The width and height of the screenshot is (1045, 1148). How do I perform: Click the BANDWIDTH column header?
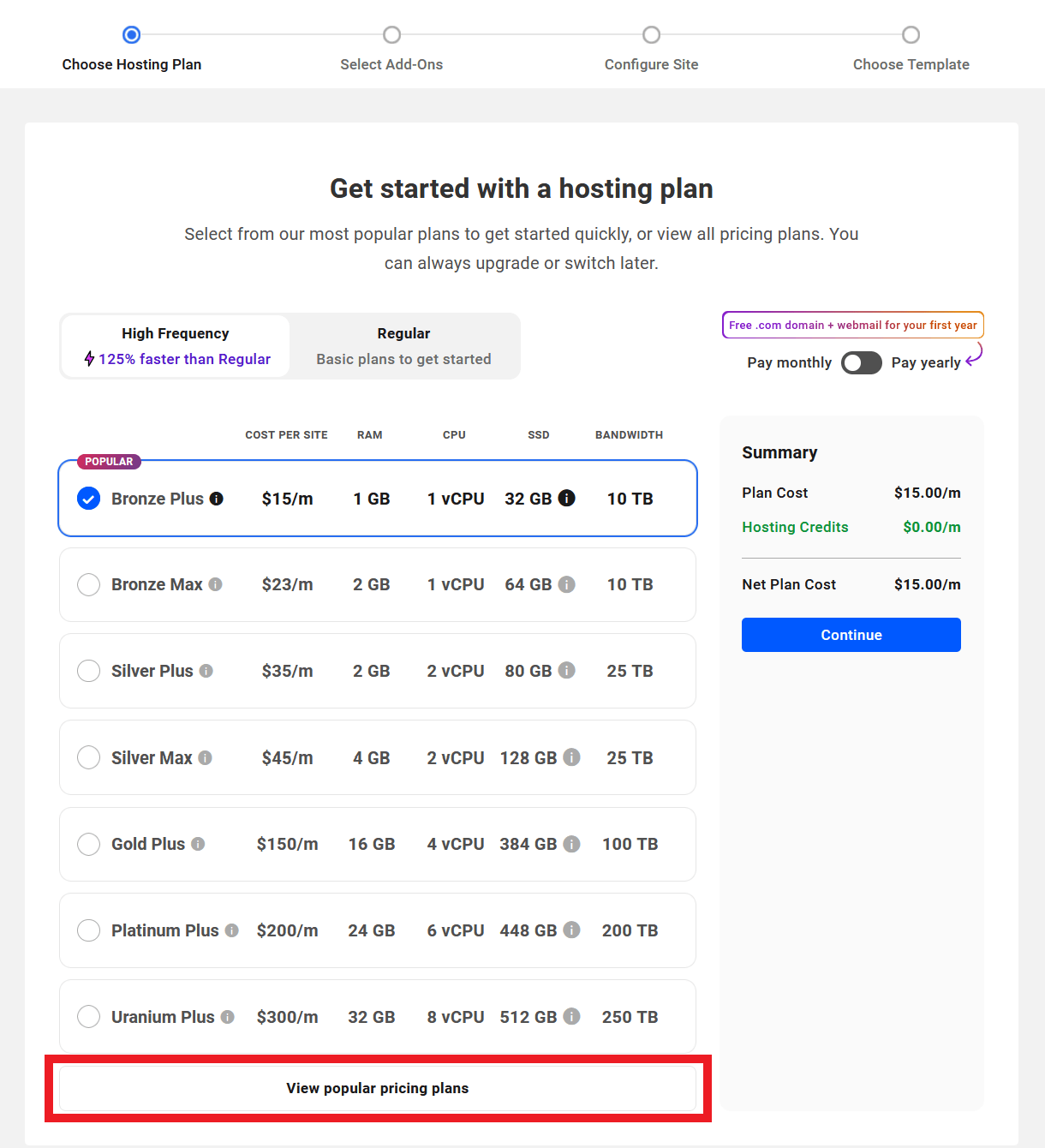click(x=630, y=435)
